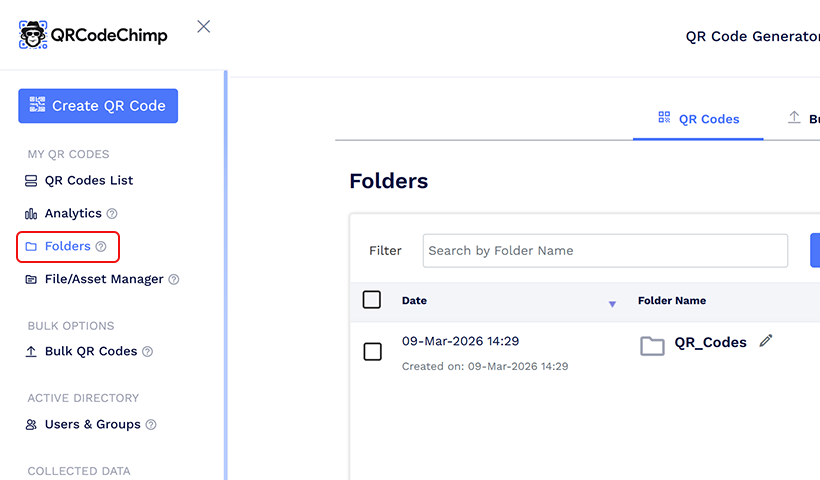
Task: Switch to the QR Codes tab
Action: click(x=699, y=119)
